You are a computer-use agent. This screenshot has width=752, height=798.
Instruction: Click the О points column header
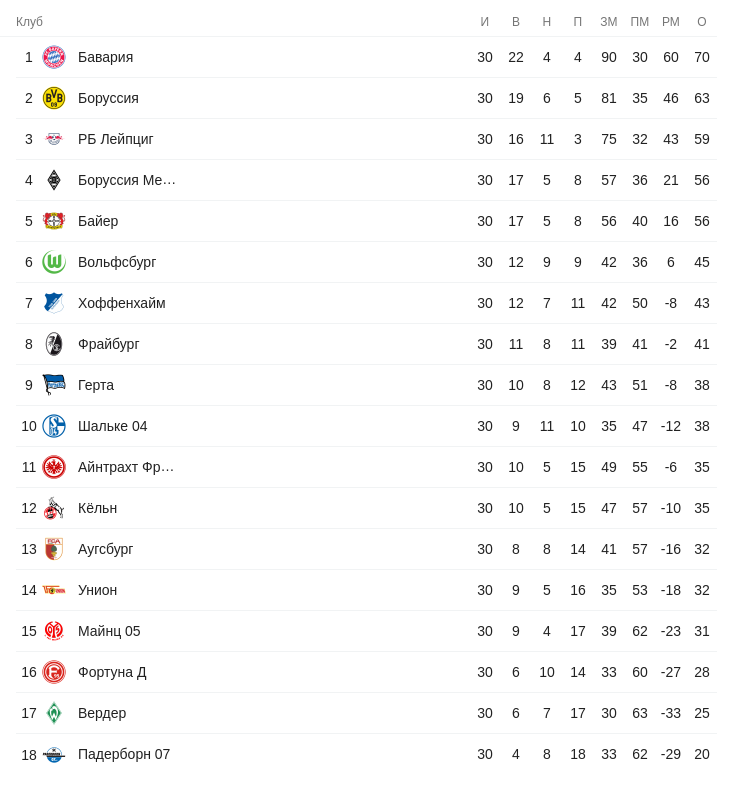pos(702,22)
